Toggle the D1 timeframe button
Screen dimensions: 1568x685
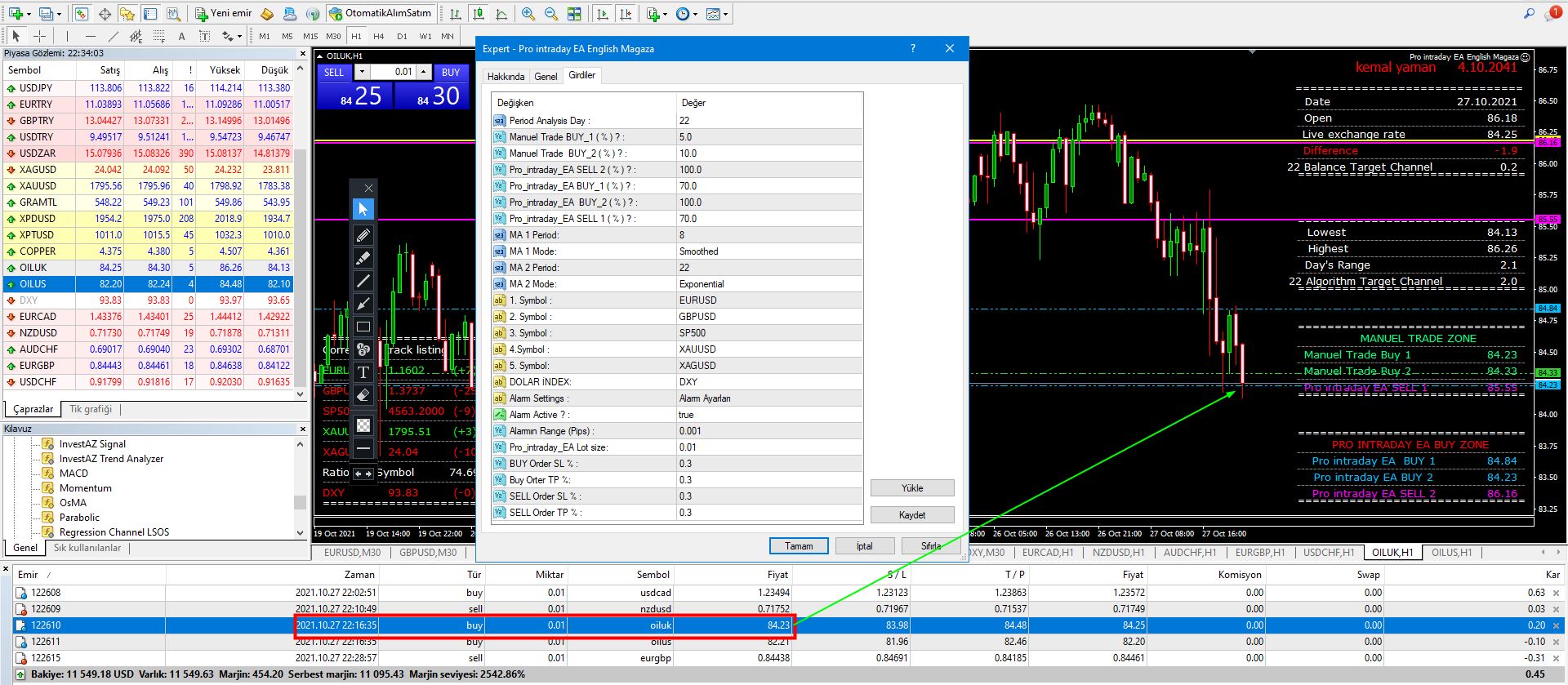click(402, 36)
